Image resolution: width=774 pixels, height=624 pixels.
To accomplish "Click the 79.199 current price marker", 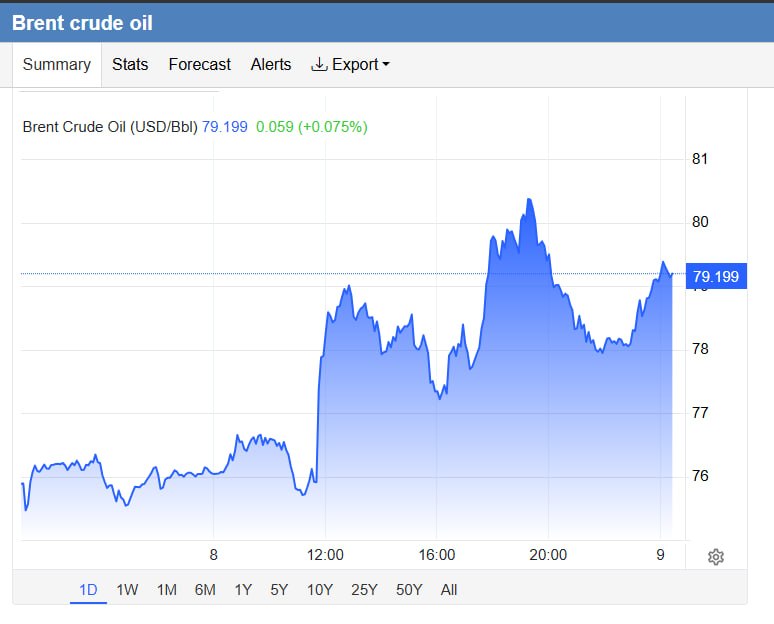I will (x=716, y=276).
